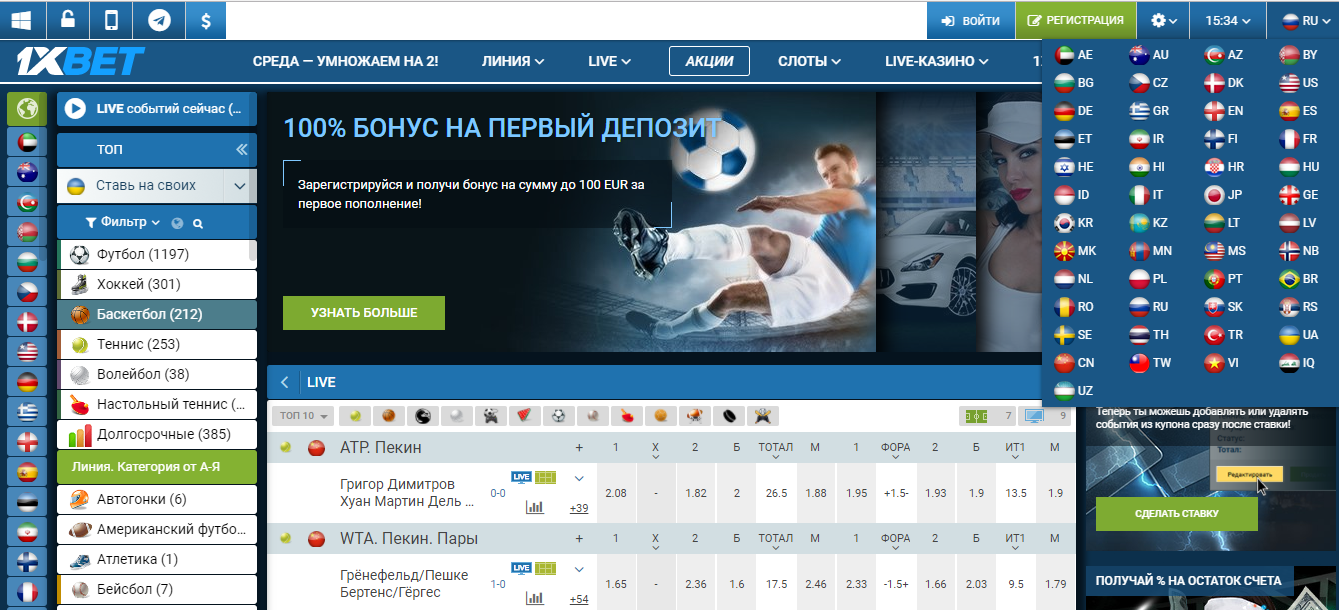The image size is (1339, 610).
Task: Open the 15:34 time zone dropdown
Action: coord(1228,20)
